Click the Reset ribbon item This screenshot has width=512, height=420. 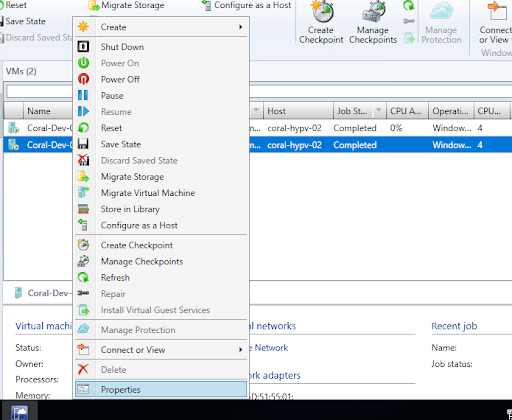13,5
